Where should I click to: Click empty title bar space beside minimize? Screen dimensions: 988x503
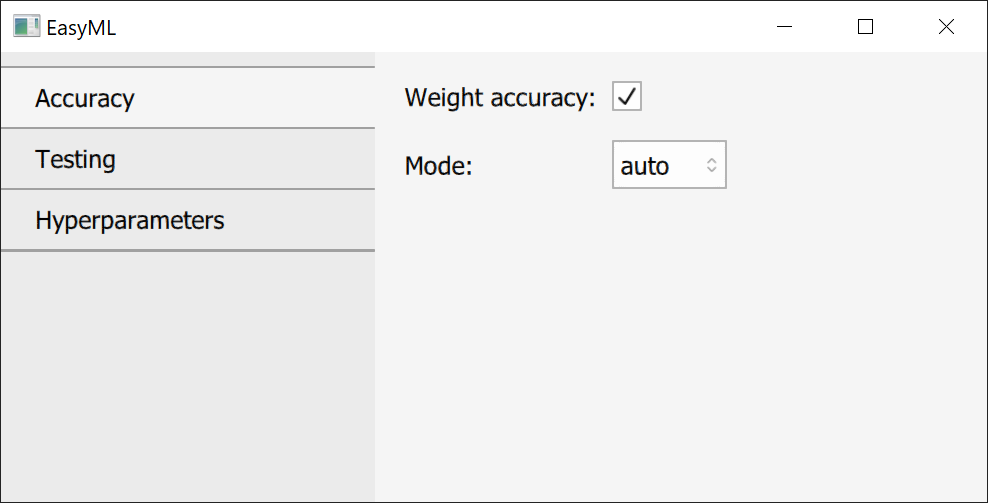pos(500,27)
